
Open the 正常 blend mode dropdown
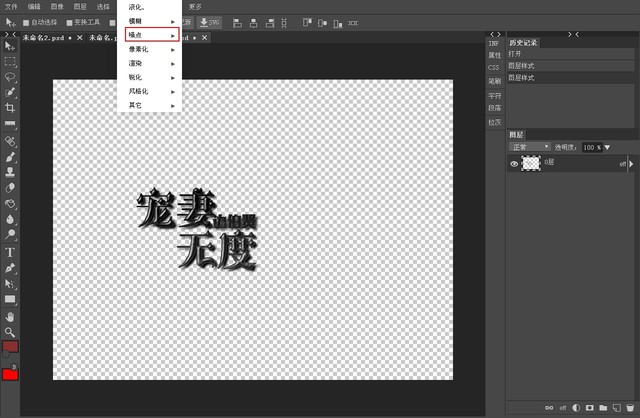point(530,147)
